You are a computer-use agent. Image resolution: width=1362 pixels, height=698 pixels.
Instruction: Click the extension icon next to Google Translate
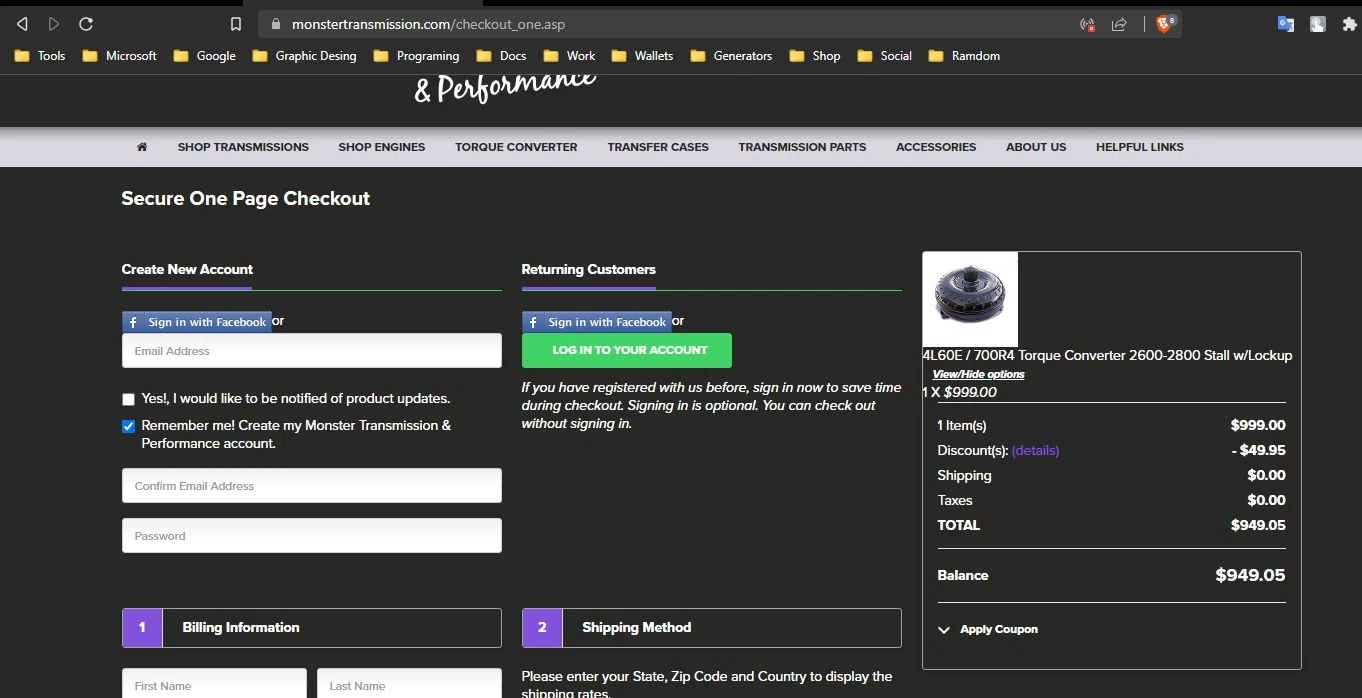pyautogui.click(x=1318, y=24)
